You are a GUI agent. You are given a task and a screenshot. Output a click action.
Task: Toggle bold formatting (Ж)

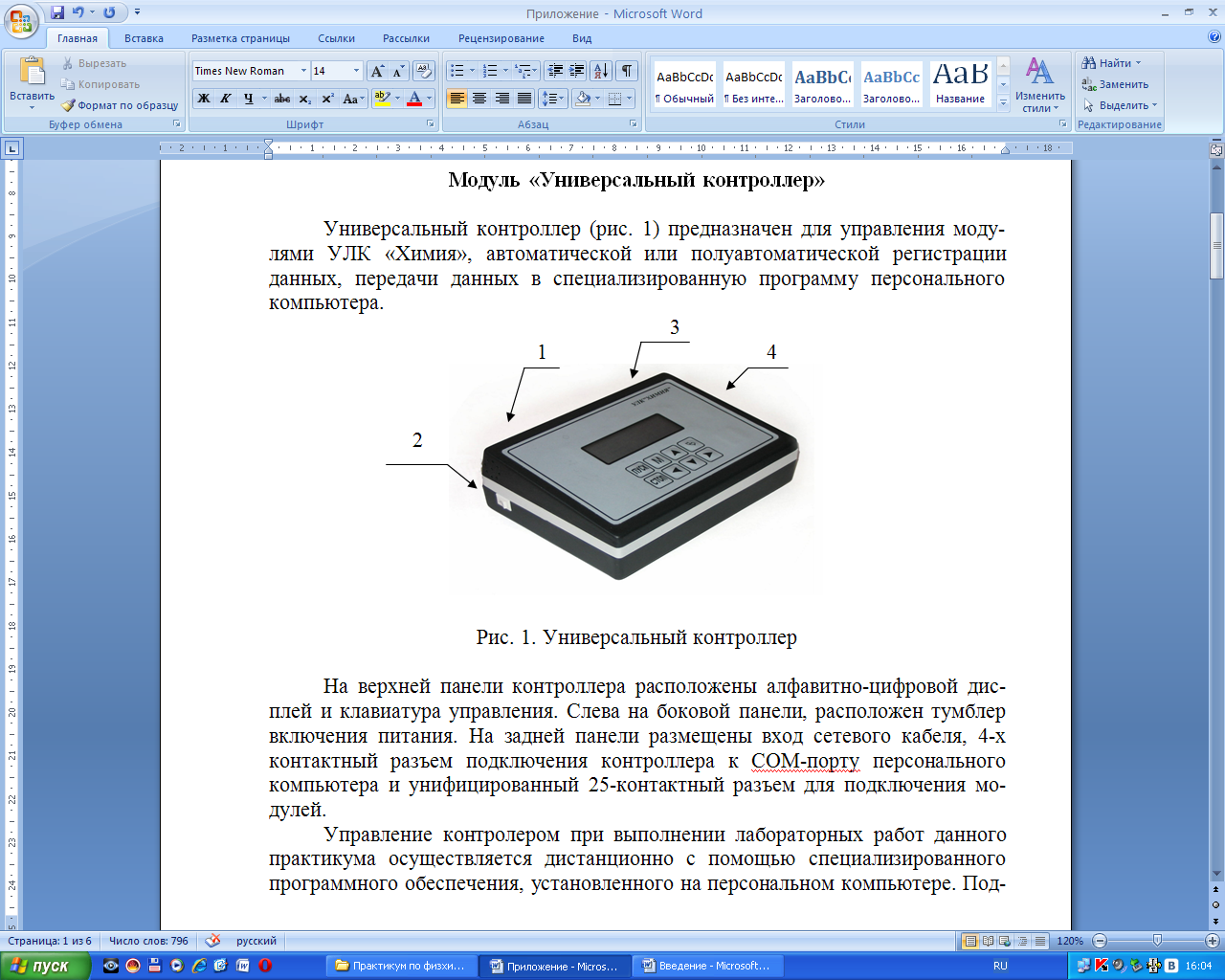pyautogui.click(x=204, y=99)
